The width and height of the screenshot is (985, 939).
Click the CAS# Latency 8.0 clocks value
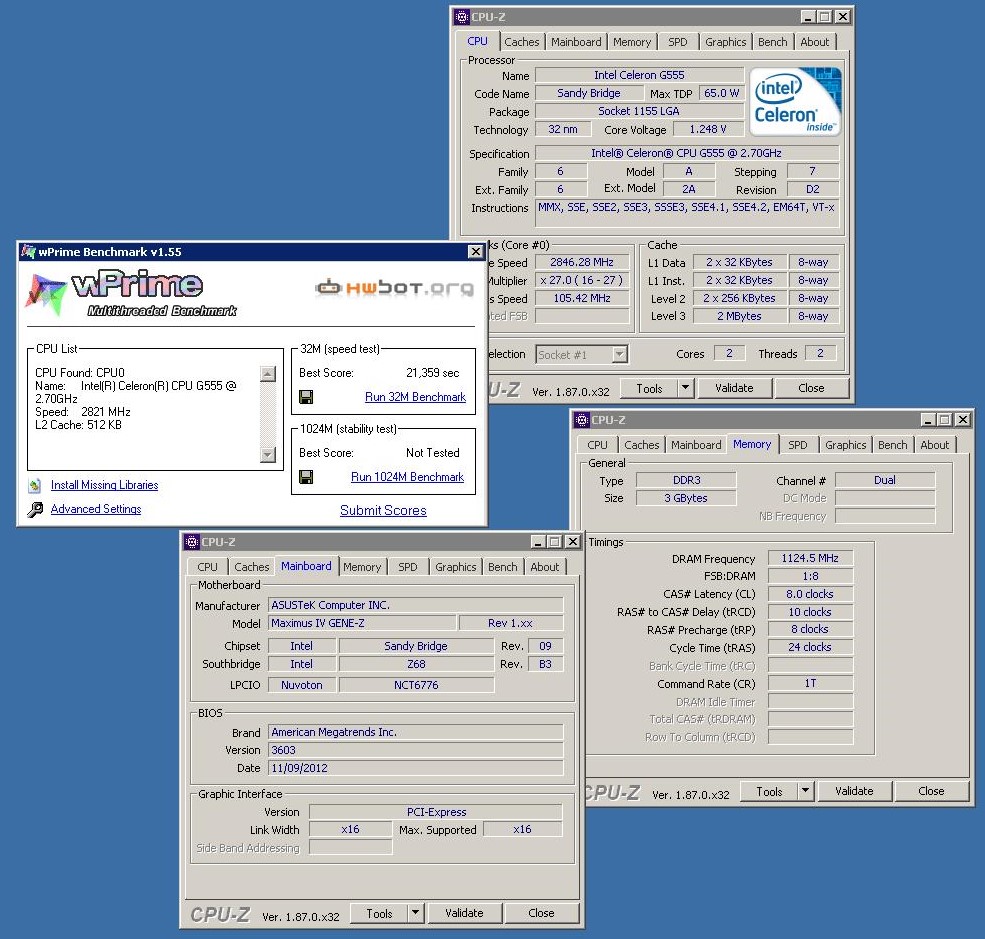click(x=810, y=594)
